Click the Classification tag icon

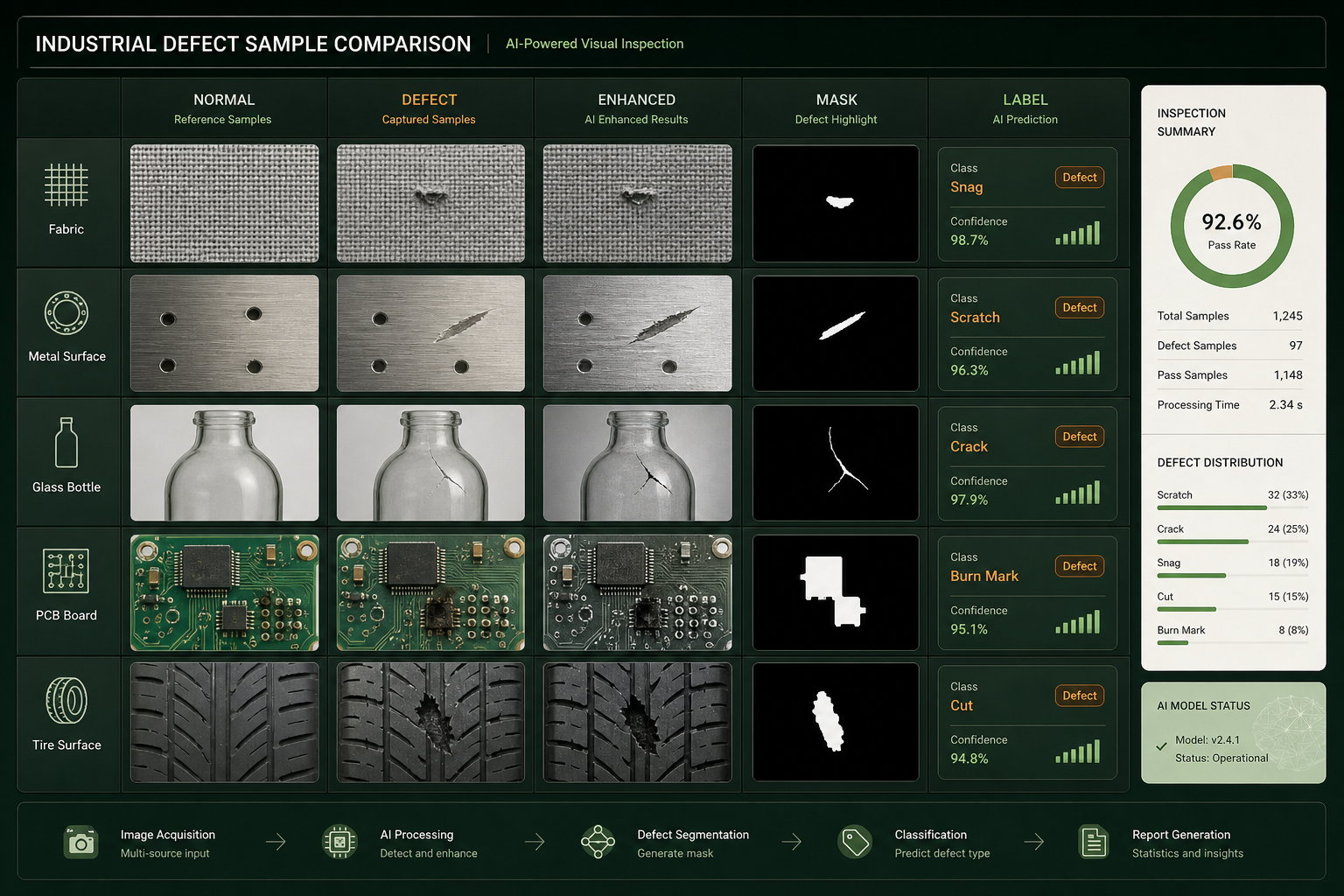point(855,842)
